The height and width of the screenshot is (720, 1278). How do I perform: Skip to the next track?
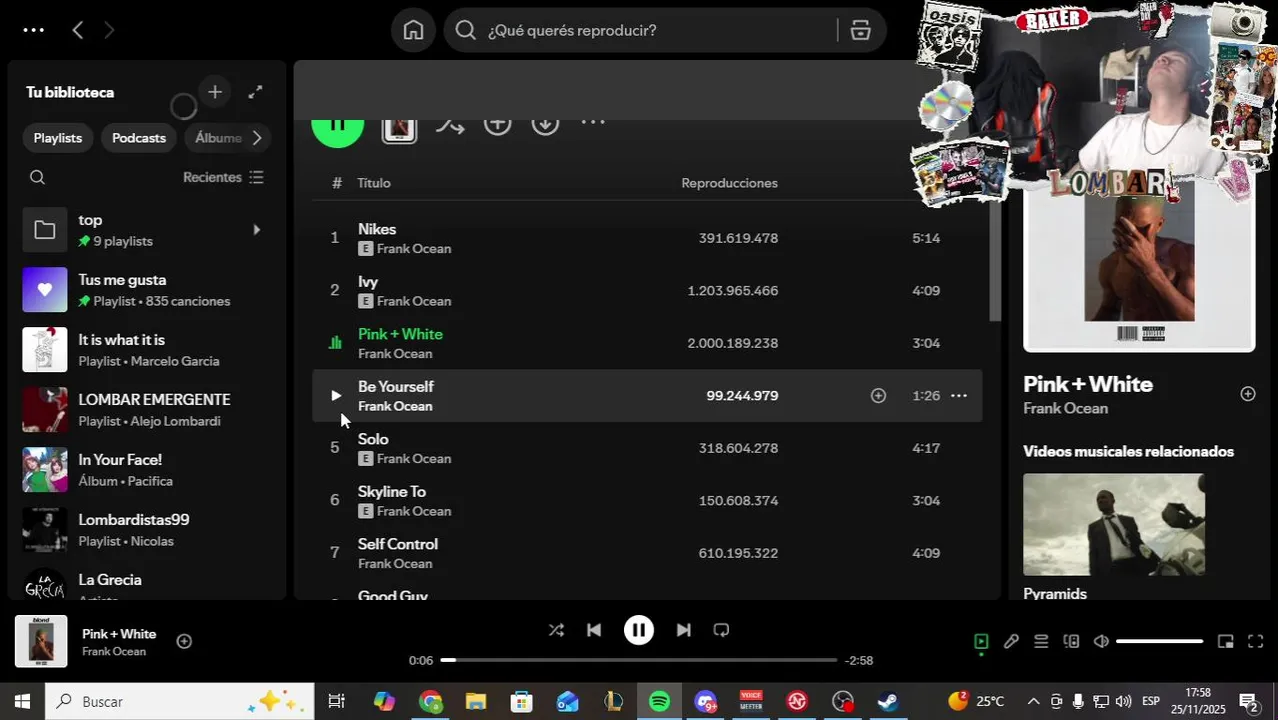click(684, 630)
